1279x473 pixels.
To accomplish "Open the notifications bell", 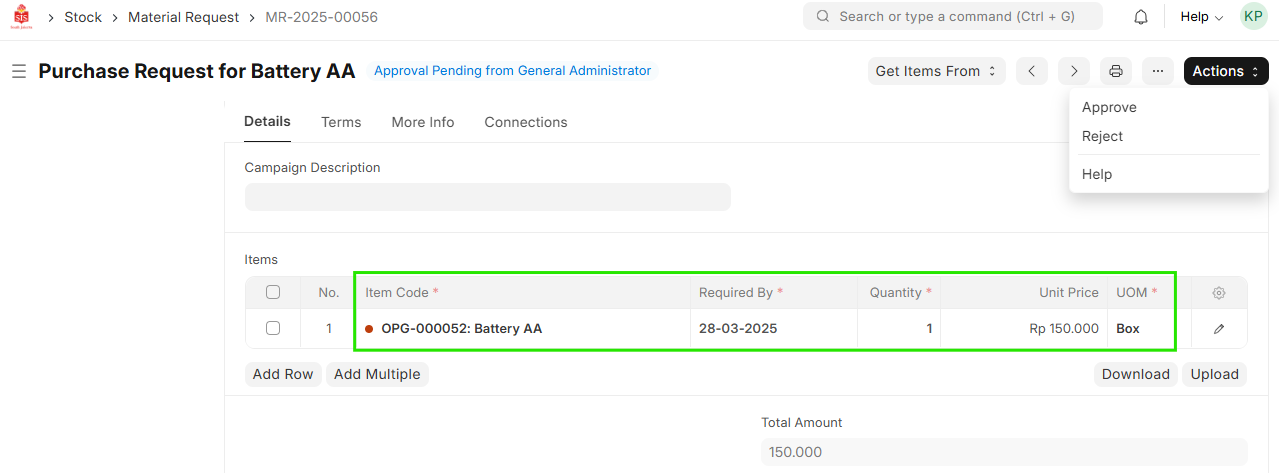I will point(1140,17).
